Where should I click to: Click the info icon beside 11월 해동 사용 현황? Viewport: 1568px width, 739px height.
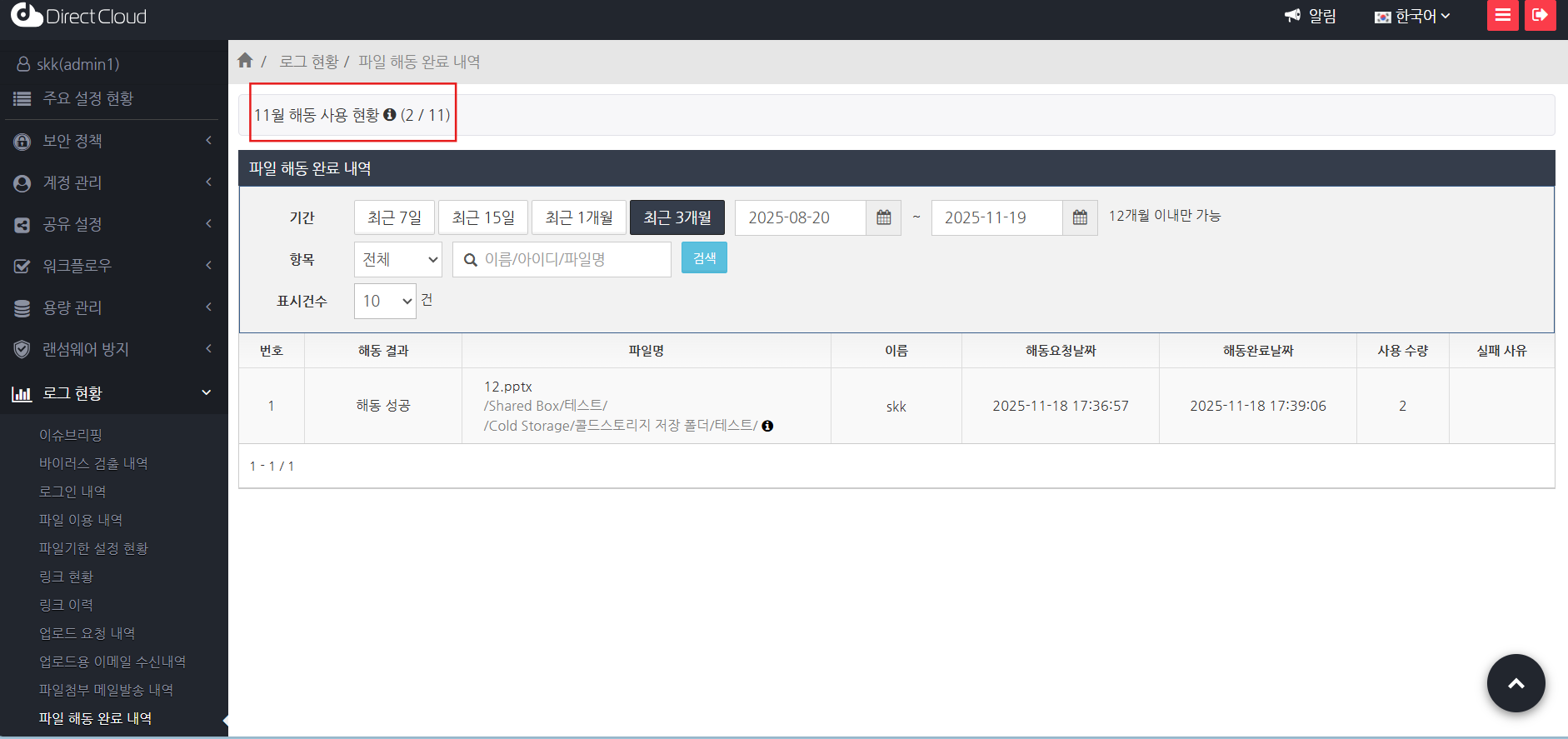point(389,115)
